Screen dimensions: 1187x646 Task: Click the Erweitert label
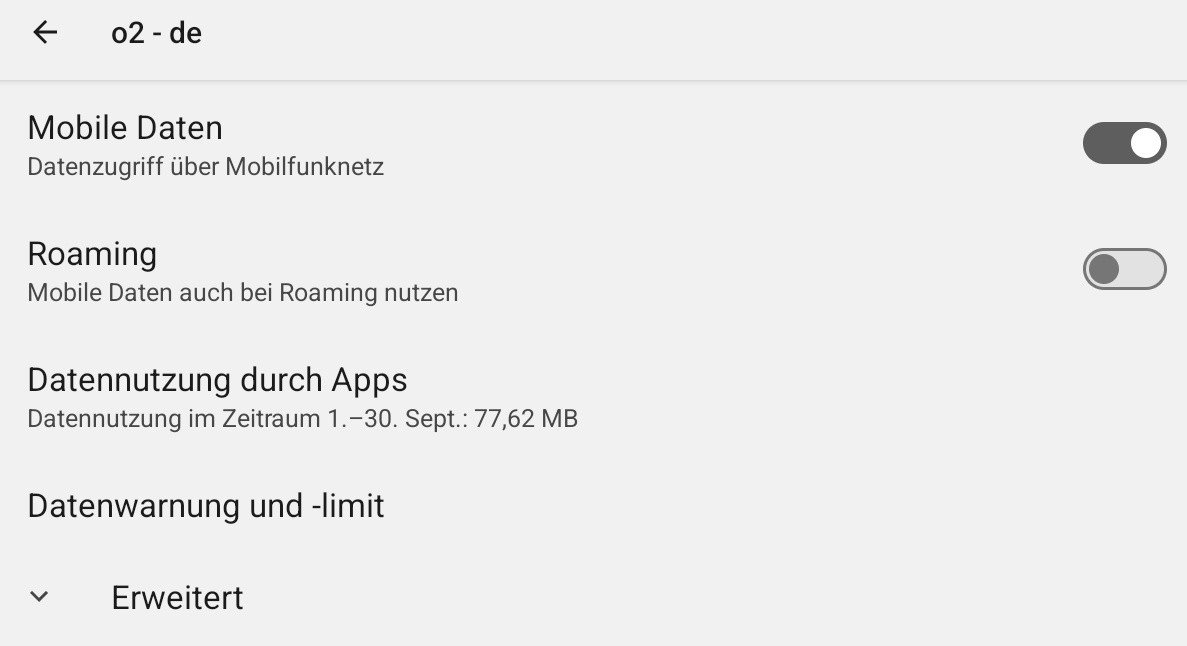point(177,598)
